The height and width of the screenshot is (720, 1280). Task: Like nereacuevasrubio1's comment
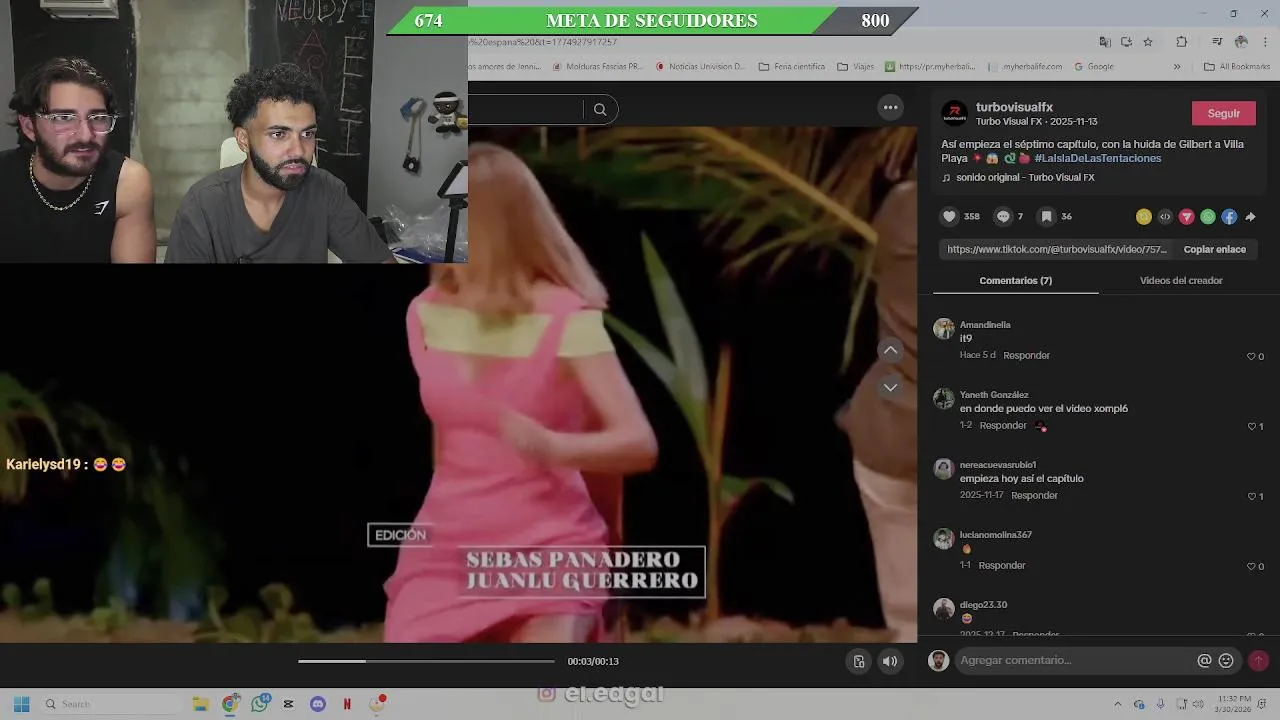coord(1251,496)
